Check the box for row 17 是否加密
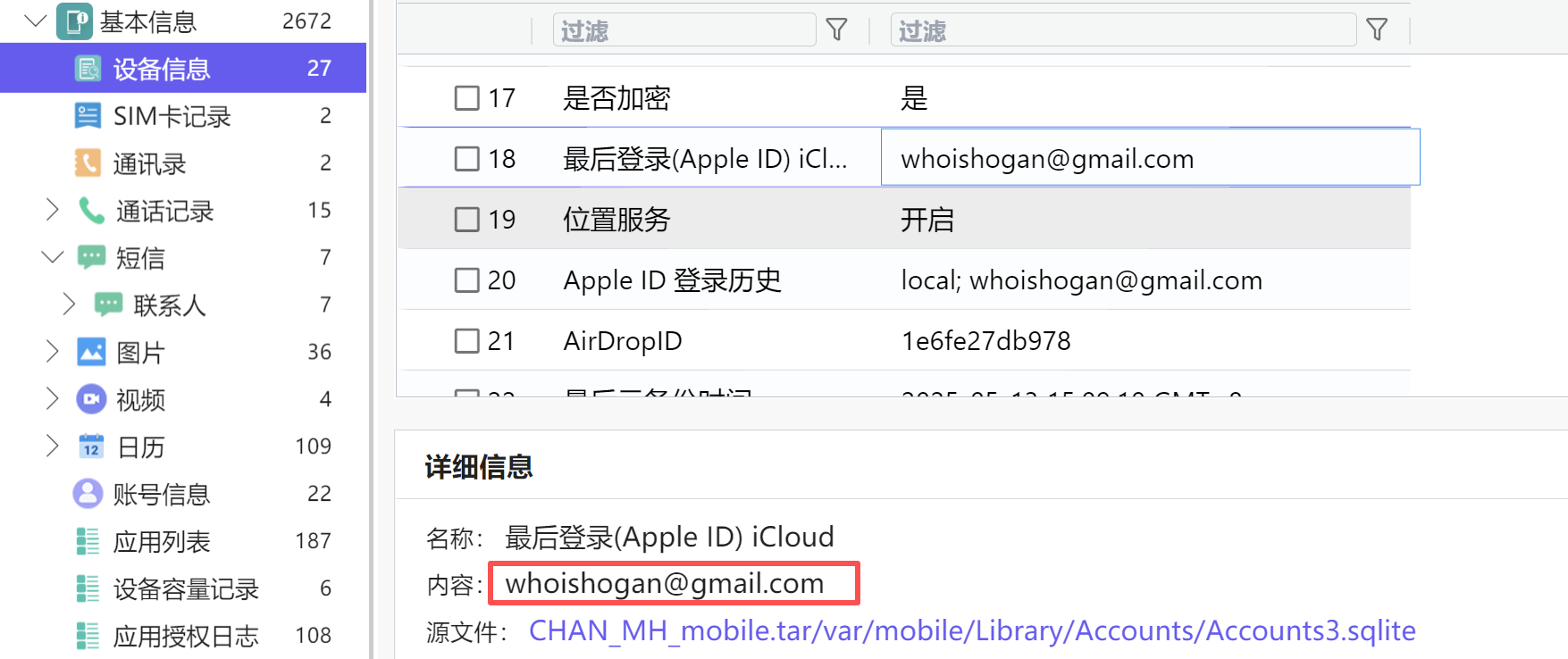 click(467, 97)
